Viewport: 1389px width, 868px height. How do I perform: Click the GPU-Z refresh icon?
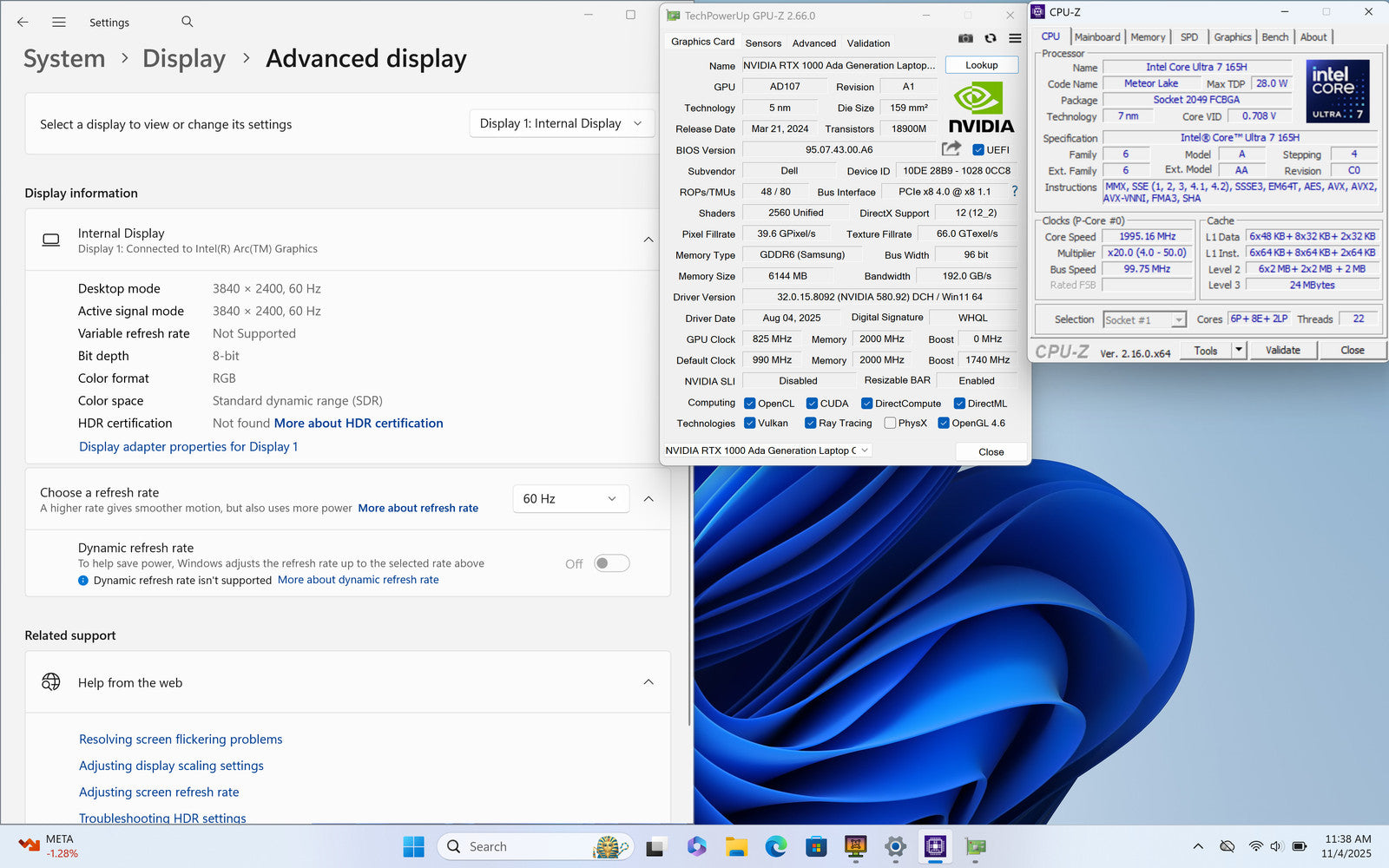point(991,38)
